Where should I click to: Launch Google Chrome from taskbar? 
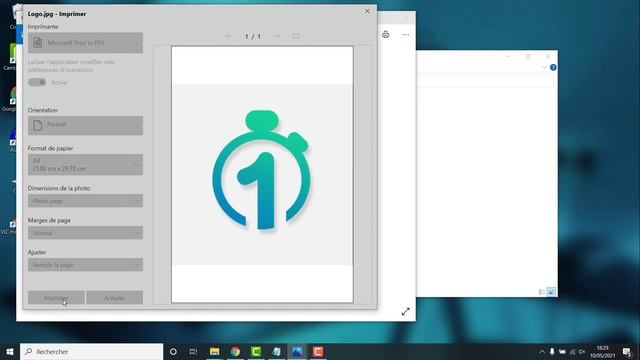pos(235,351)
